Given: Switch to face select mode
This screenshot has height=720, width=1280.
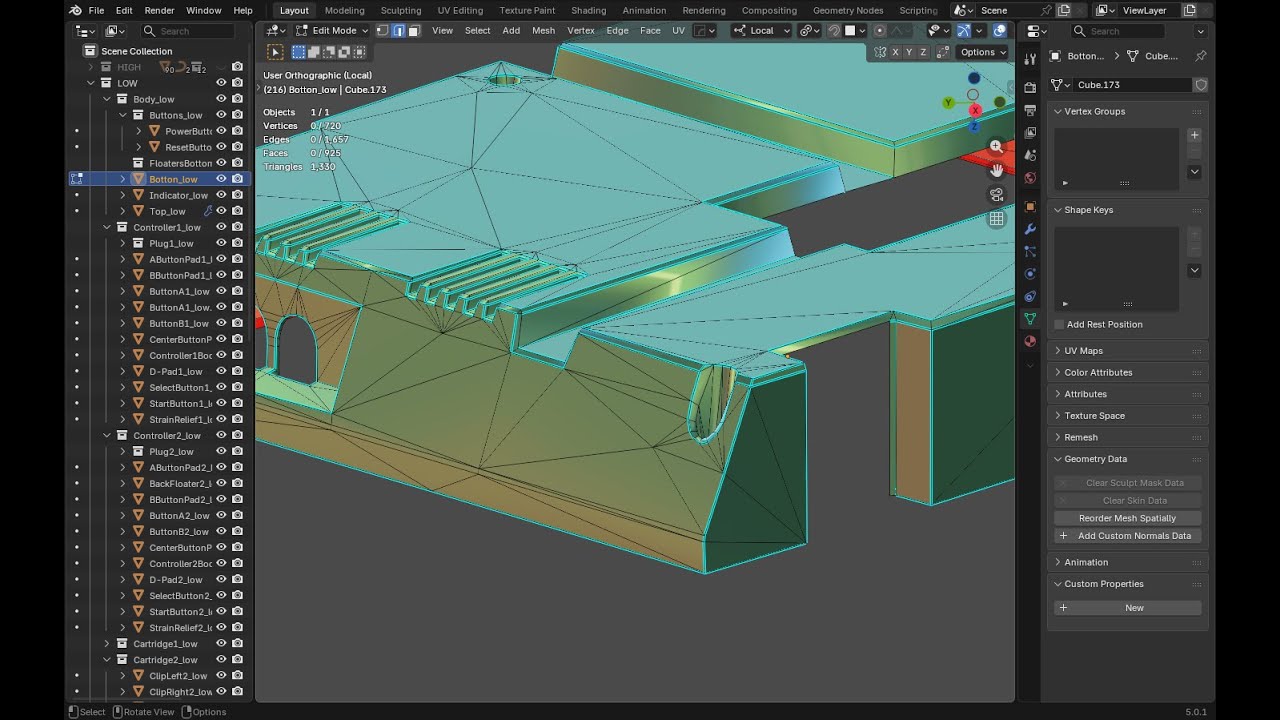Looking at the screenshot, I should [414, 30].
